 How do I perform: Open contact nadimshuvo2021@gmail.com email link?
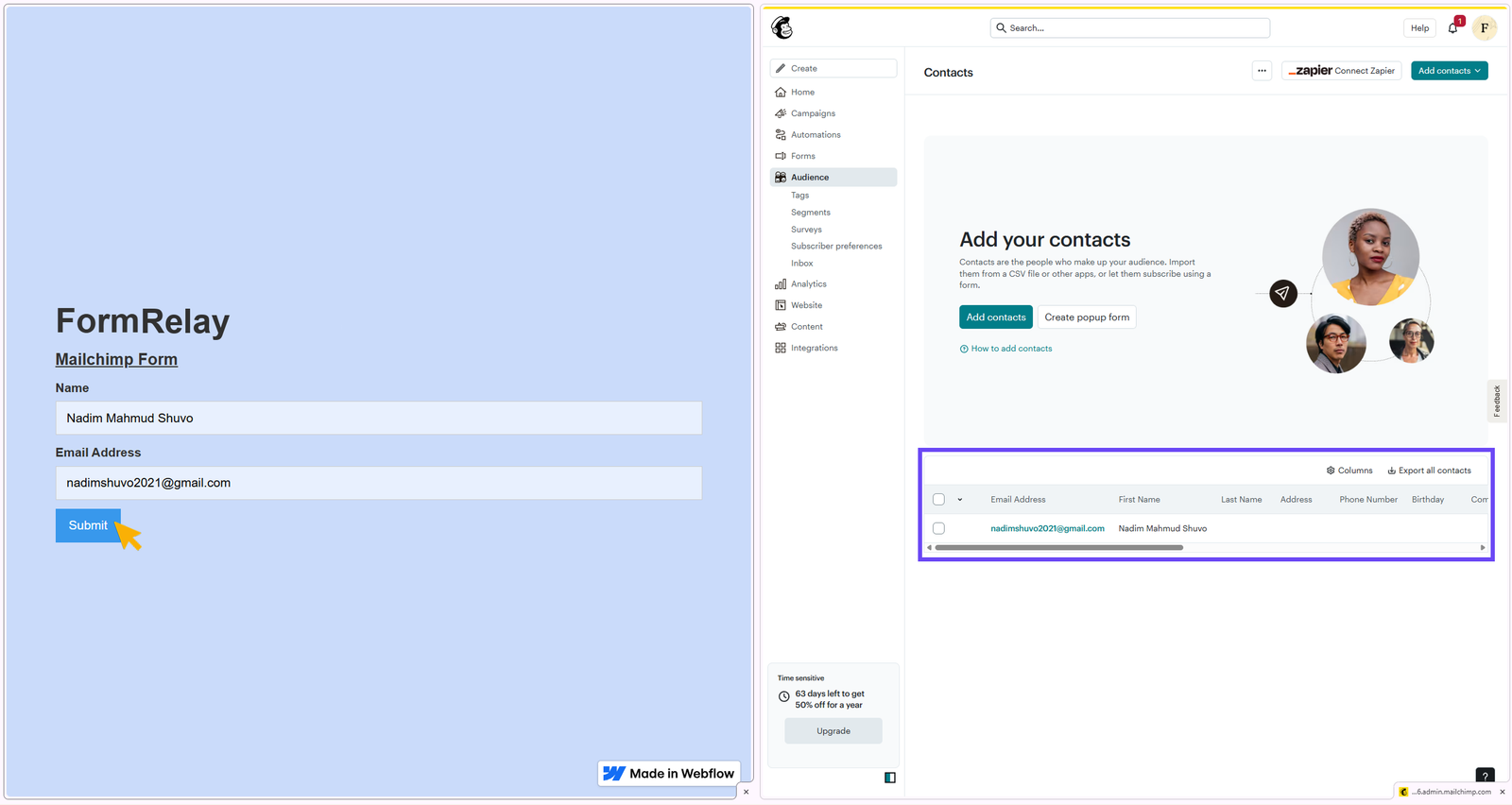[1047, 528]
